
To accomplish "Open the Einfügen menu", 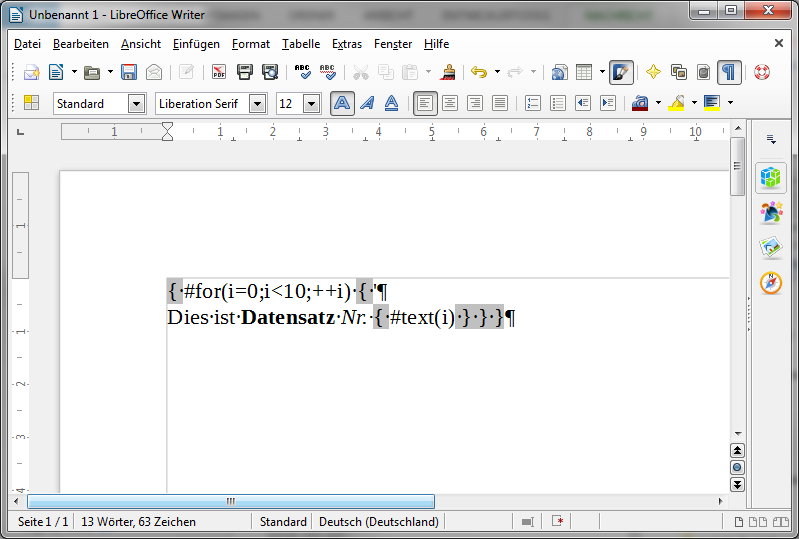I will tap(196, 44).
